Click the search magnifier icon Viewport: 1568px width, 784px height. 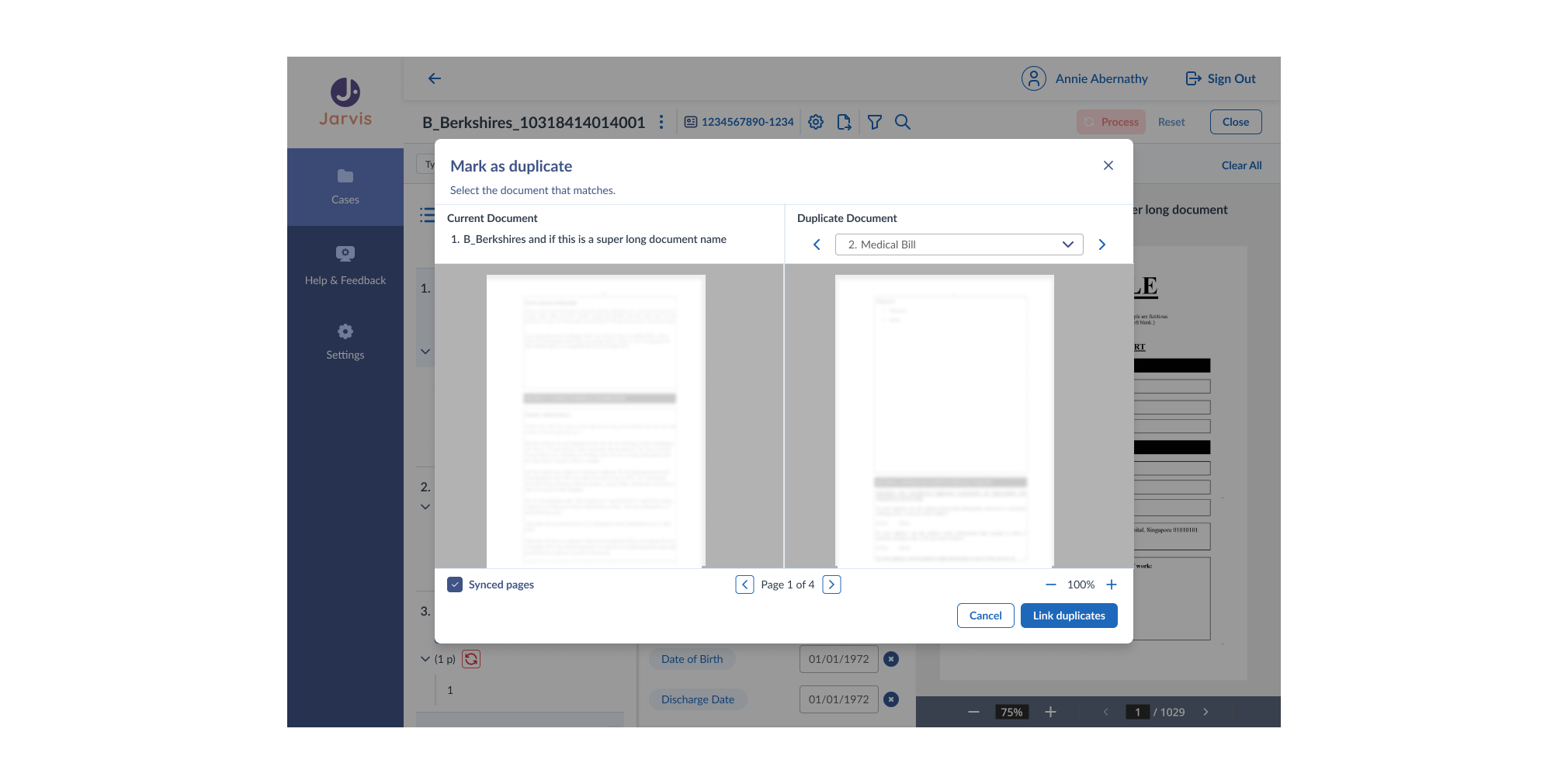click(x=903, y=122)
